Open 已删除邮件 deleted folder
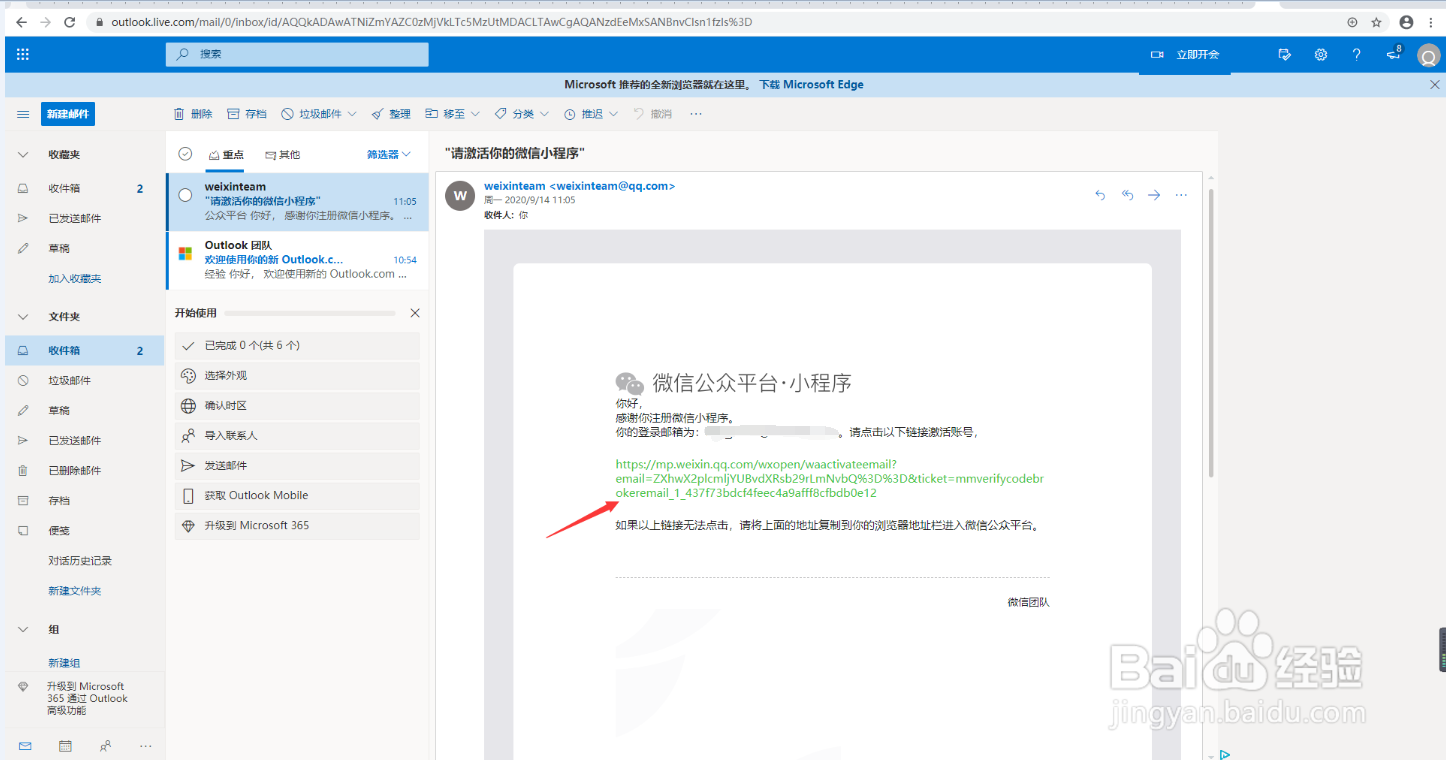This screenshot has width=1446, height=763. [84, 470]
